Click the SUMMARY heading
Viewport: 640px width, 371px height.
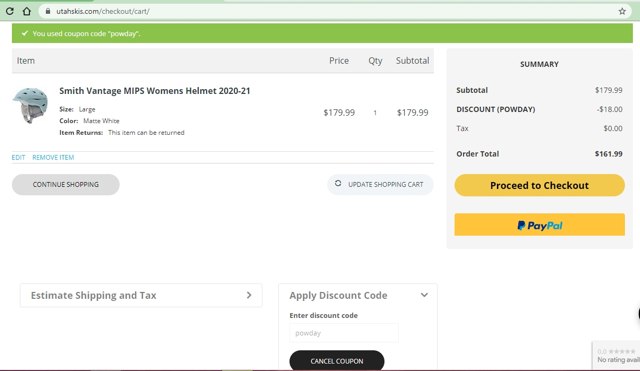(x=539, y=64)
